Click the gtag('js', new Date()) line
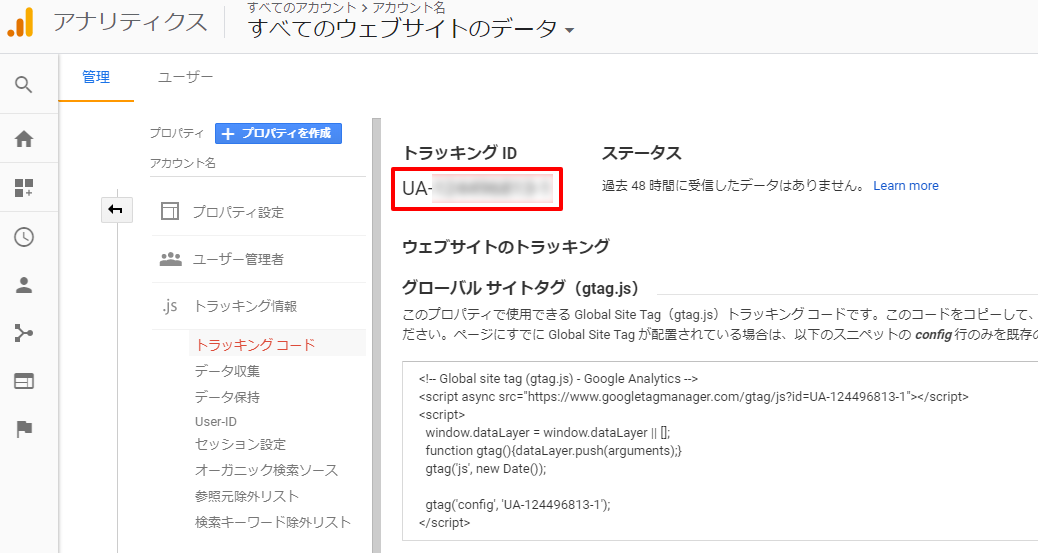The height and width of the screenshot is (553, 1038). coord(486,468)
